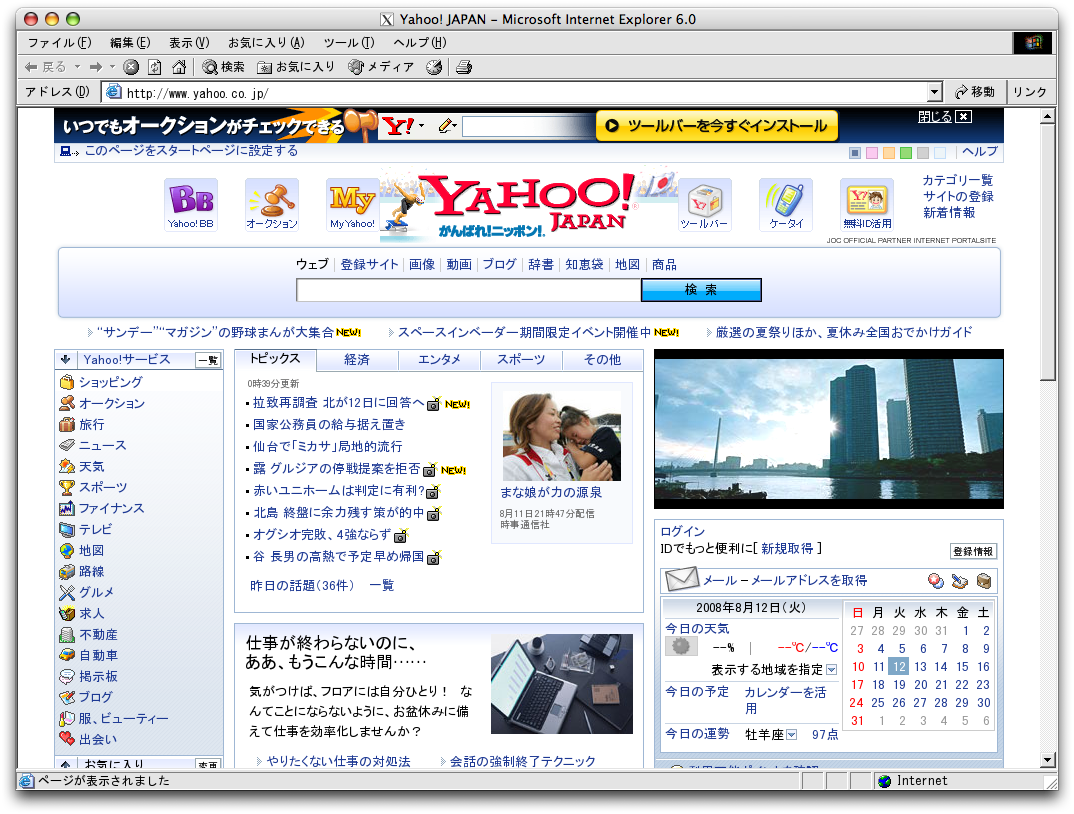Click the Autos (自動車) sidebar icon
The height and width of the screenshot is (814, 1074).
tap(66, 656)
